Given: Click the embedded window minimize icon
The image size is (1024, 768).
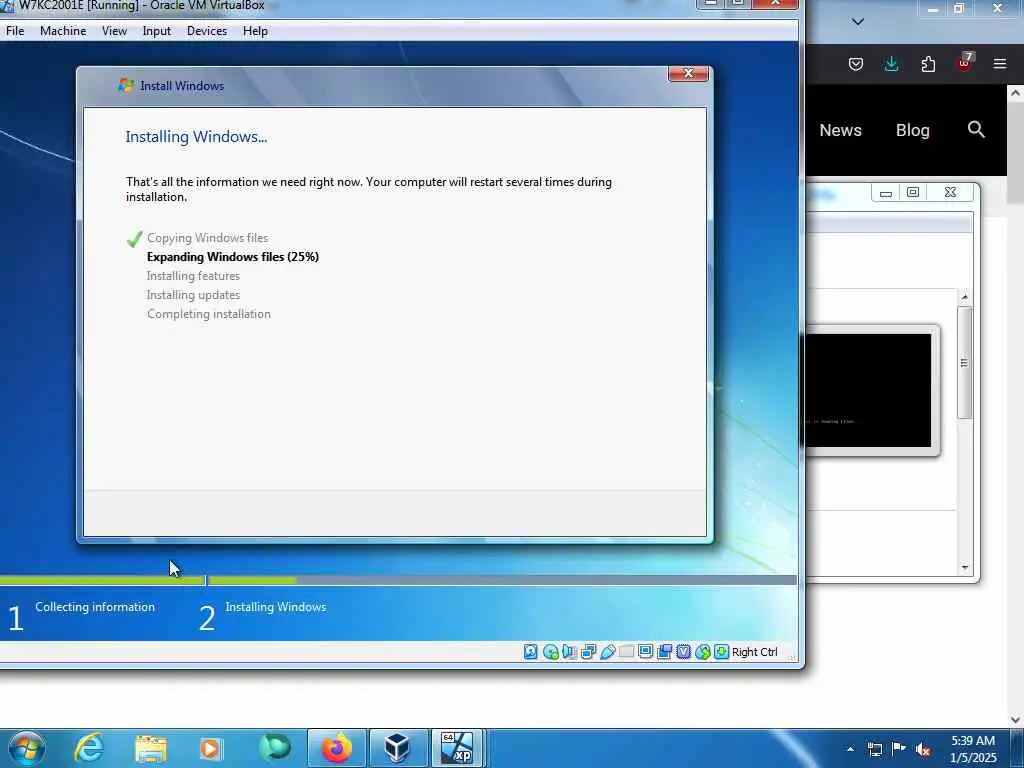Looking at the screenshot, I should pos(886,193).
